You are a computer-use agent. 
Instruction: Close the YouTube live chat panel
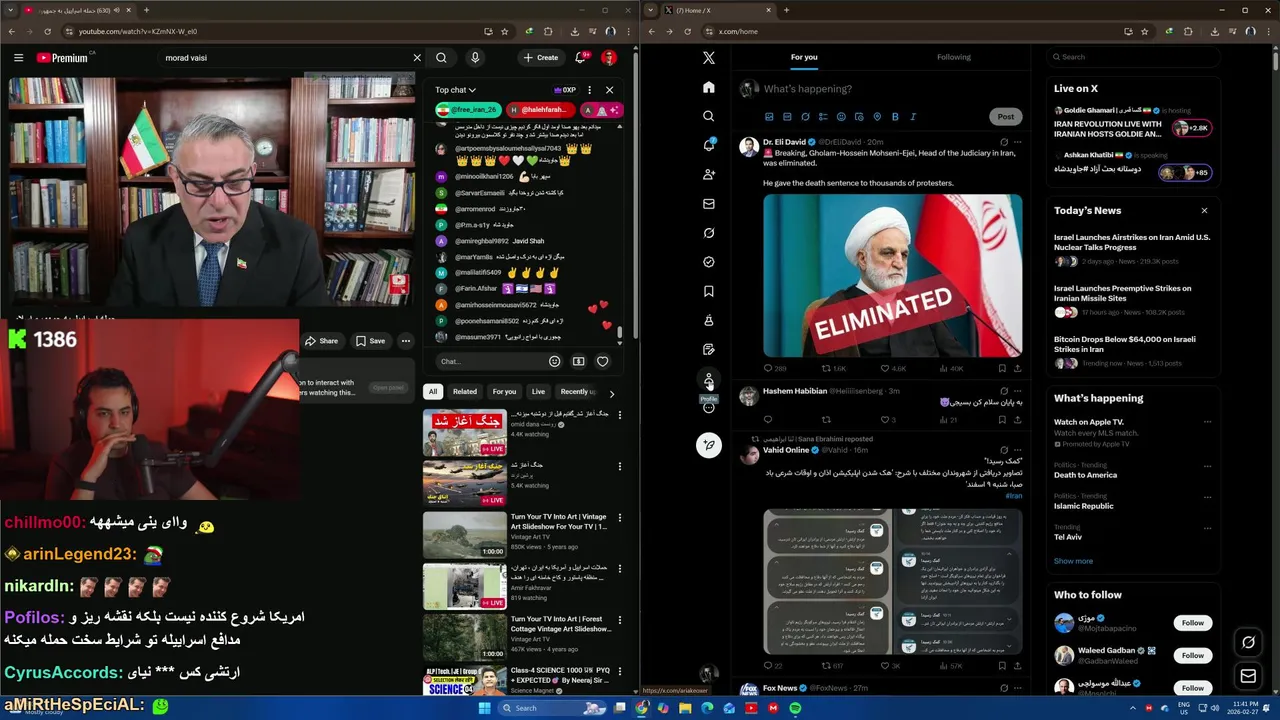[609, 90]
